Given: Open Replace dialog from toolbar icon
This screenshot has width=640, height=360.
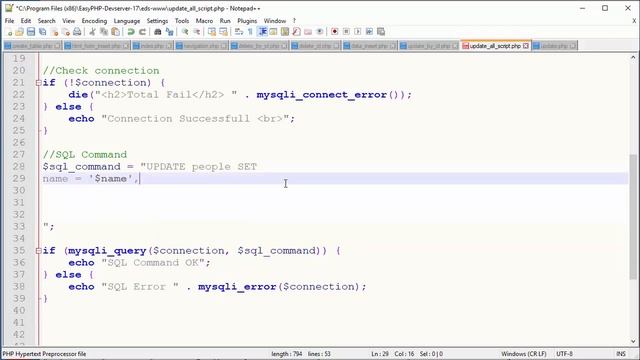Looking at the screenshot, I should click(169, 32).
